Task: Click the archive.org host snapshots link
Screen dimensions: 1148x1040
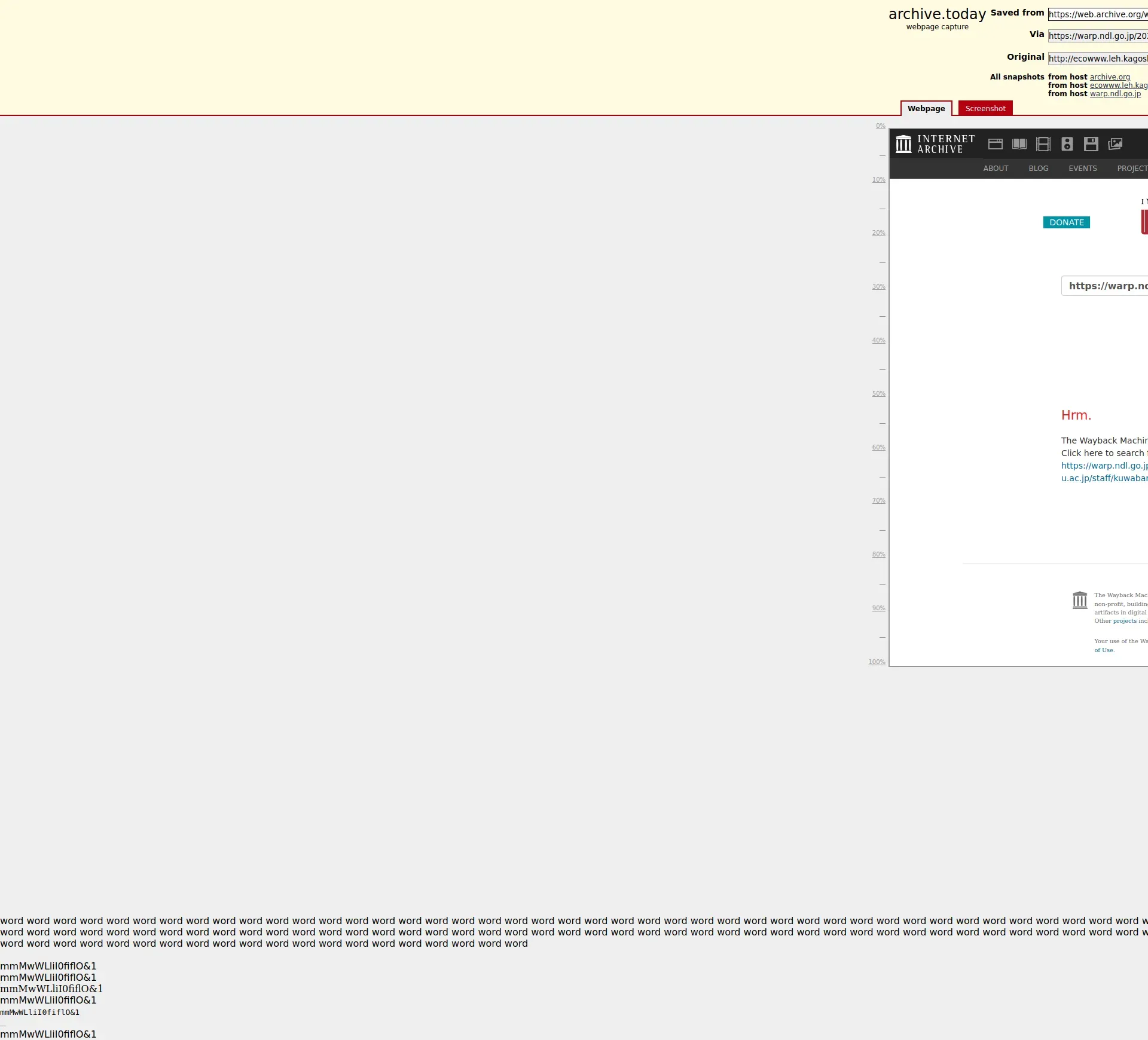Action: pyautogui.click(x=1110, y=77)
